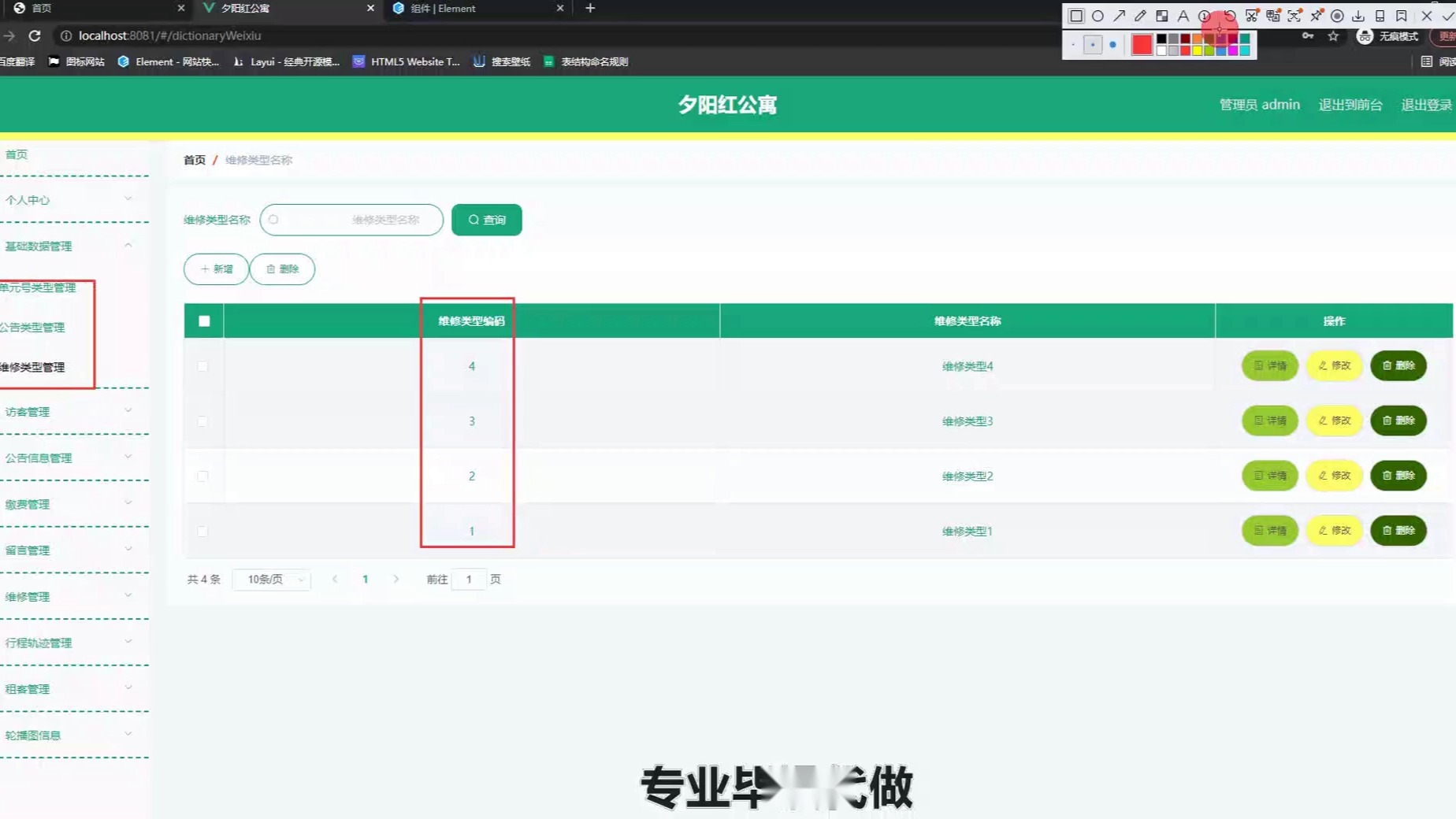Click the 删除 batch delete button above table

coord(282,269)
